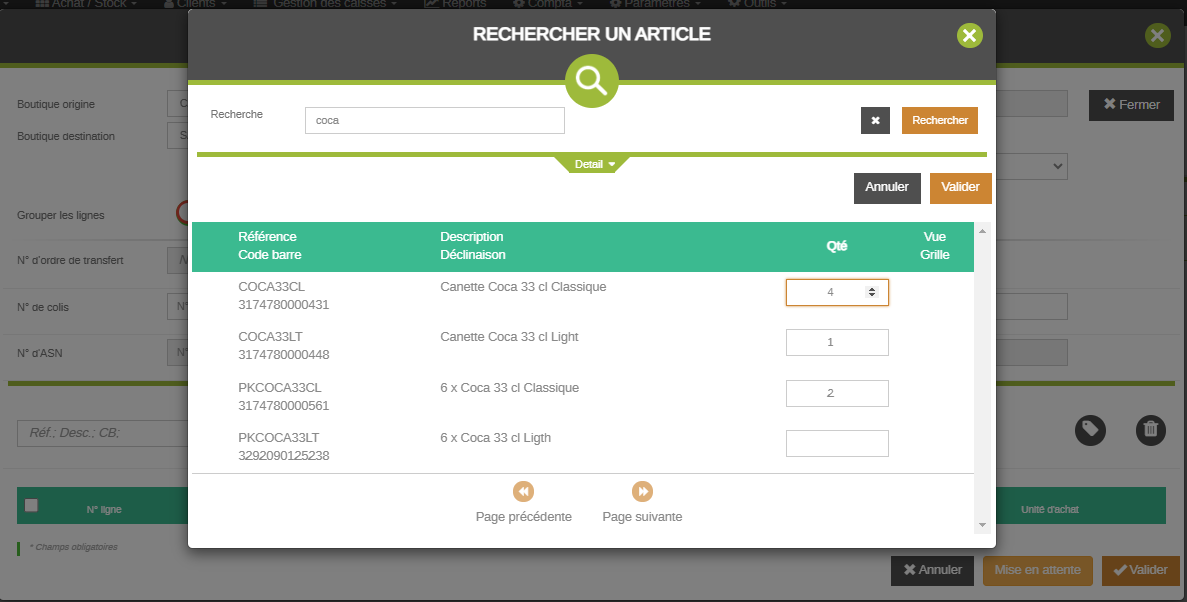Click the Boutique origine label
The image size is (1187, 602).
(56, 104)
